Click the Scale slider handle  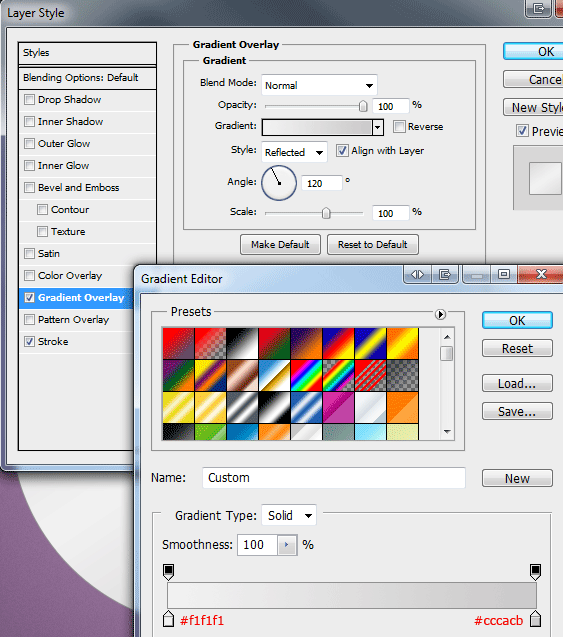326,213
